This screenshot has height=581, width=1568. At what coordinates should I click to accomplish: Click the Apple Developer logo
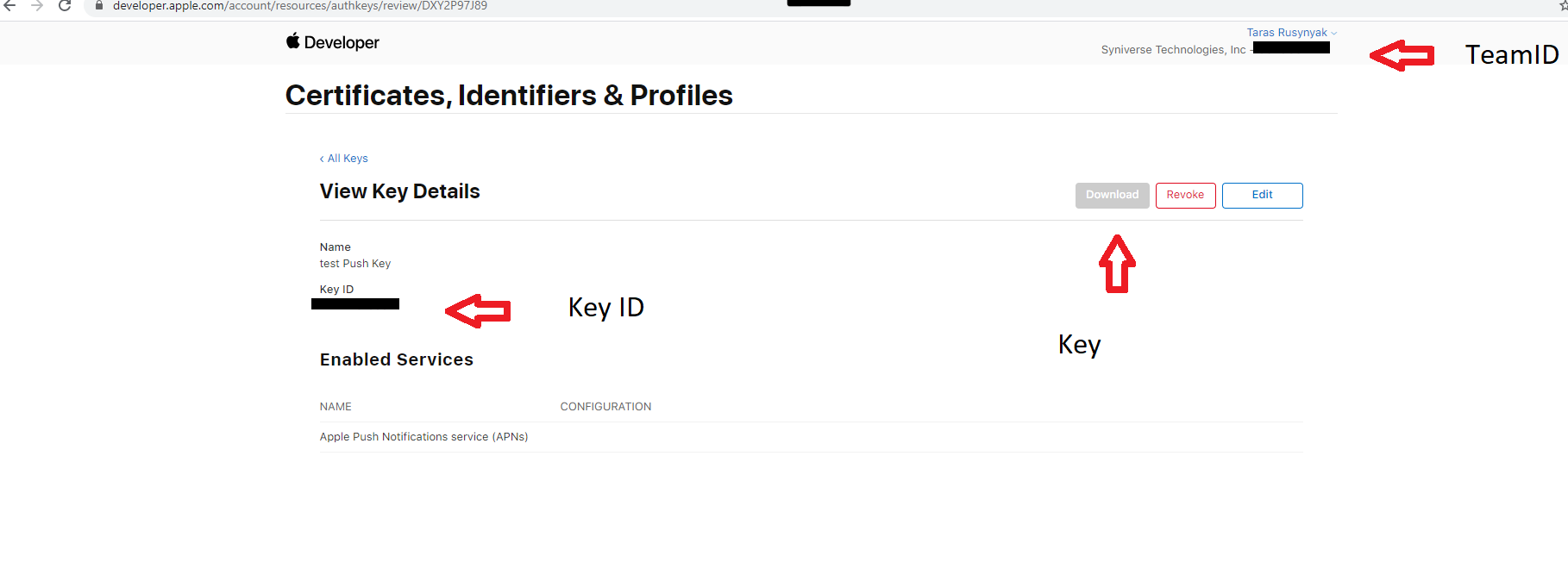pyautogui.click(x=332, y=42)
